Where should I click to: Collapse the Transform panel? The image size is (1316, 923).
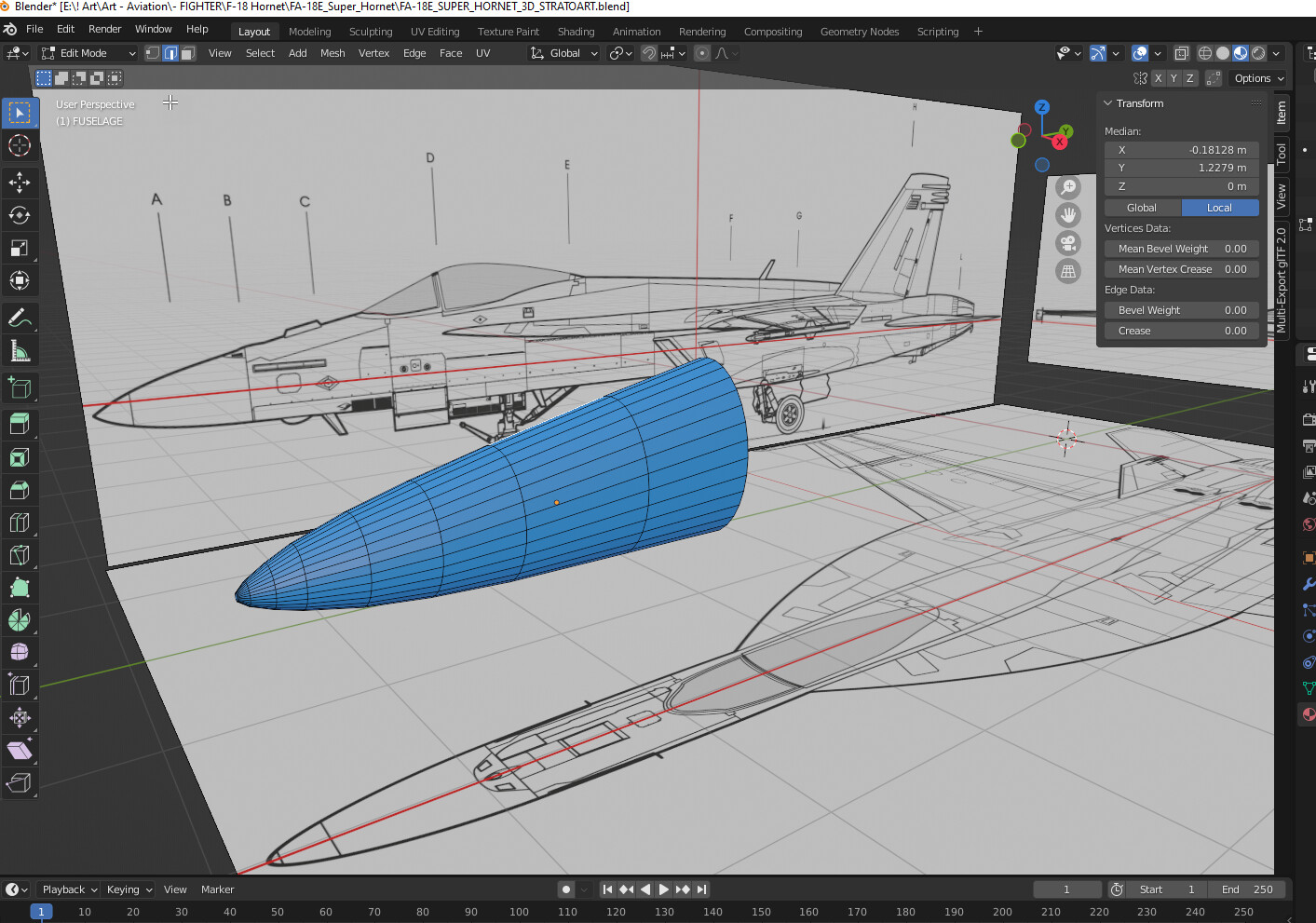coord(1108,103)
